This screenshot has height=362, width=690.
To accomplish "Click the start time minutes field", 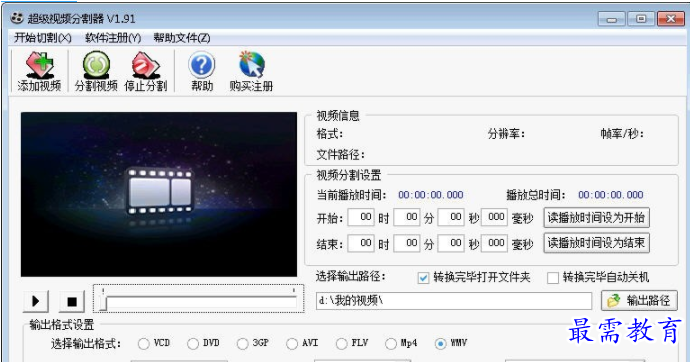I will (407, 217).
